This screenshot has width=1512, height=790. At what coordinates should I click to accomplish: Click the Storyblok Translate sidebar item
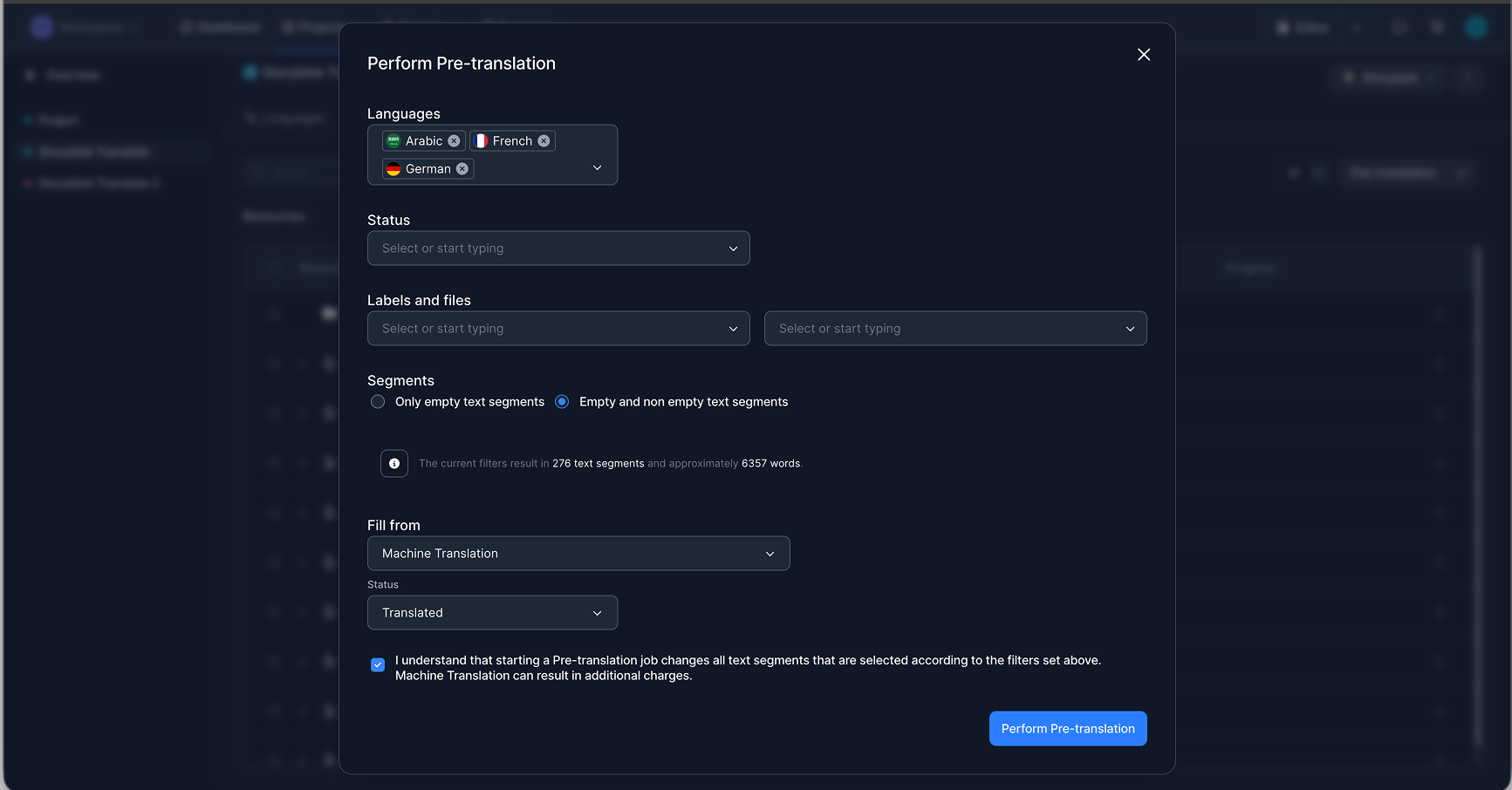click(94, 152)
